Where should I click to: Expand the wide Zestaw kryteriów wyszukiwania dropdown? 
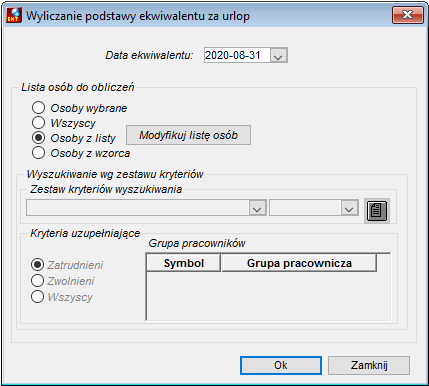pyautogui.click(x=257, y=208)
